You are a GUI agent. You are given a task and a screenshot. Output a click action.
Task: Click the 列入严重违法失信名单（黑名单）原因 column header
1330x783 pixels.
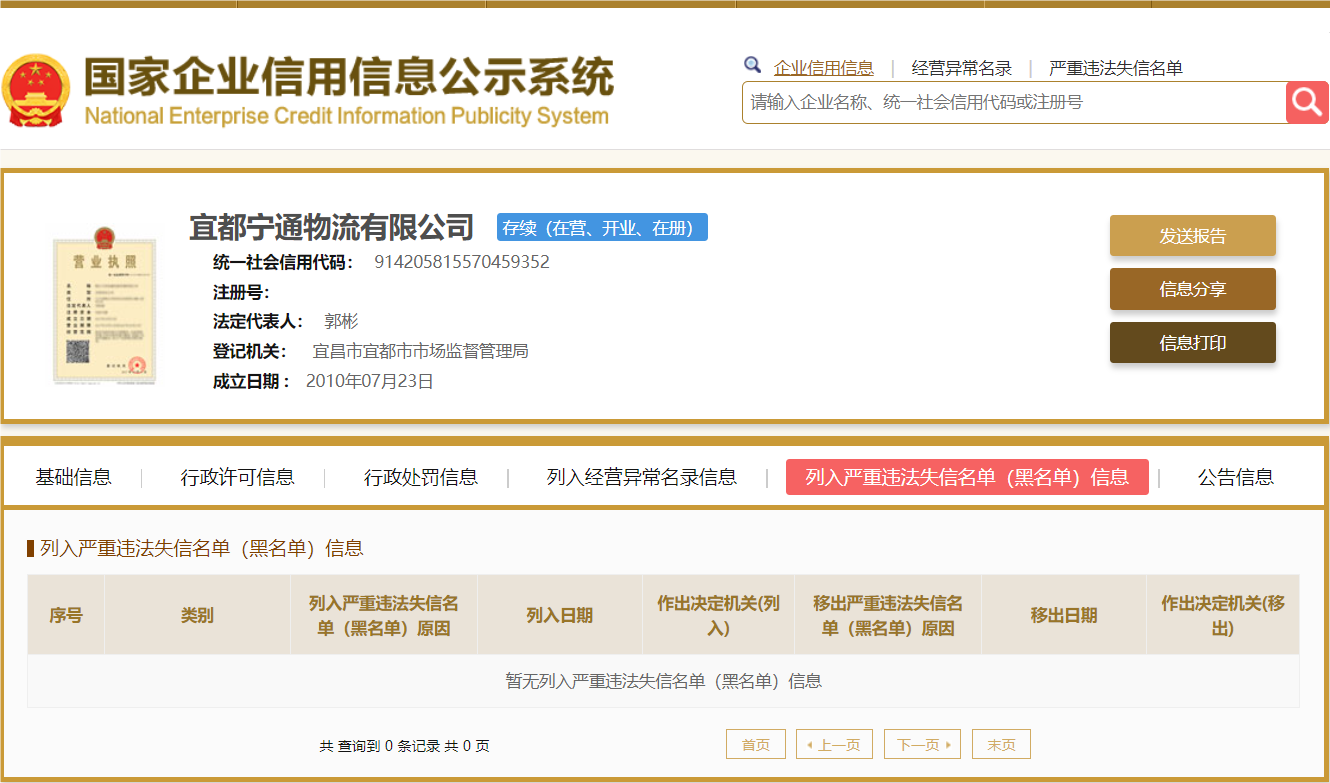(384, 615)
